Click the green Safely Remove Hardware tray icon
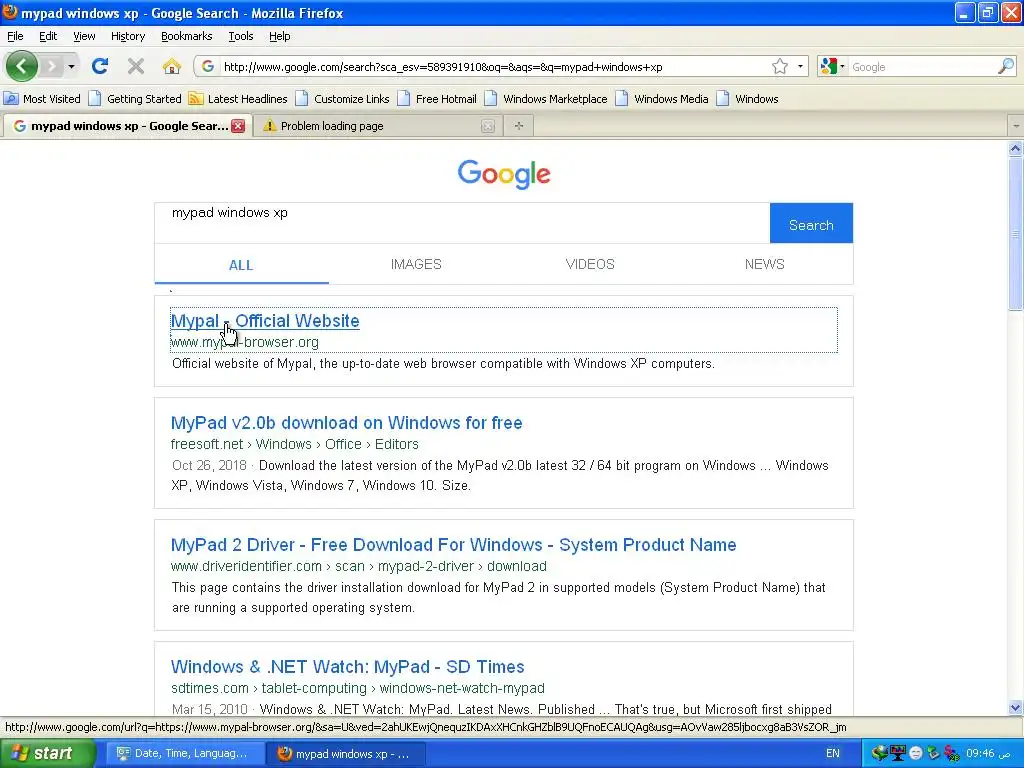The image size is (1024, 768). click(933, 753)
